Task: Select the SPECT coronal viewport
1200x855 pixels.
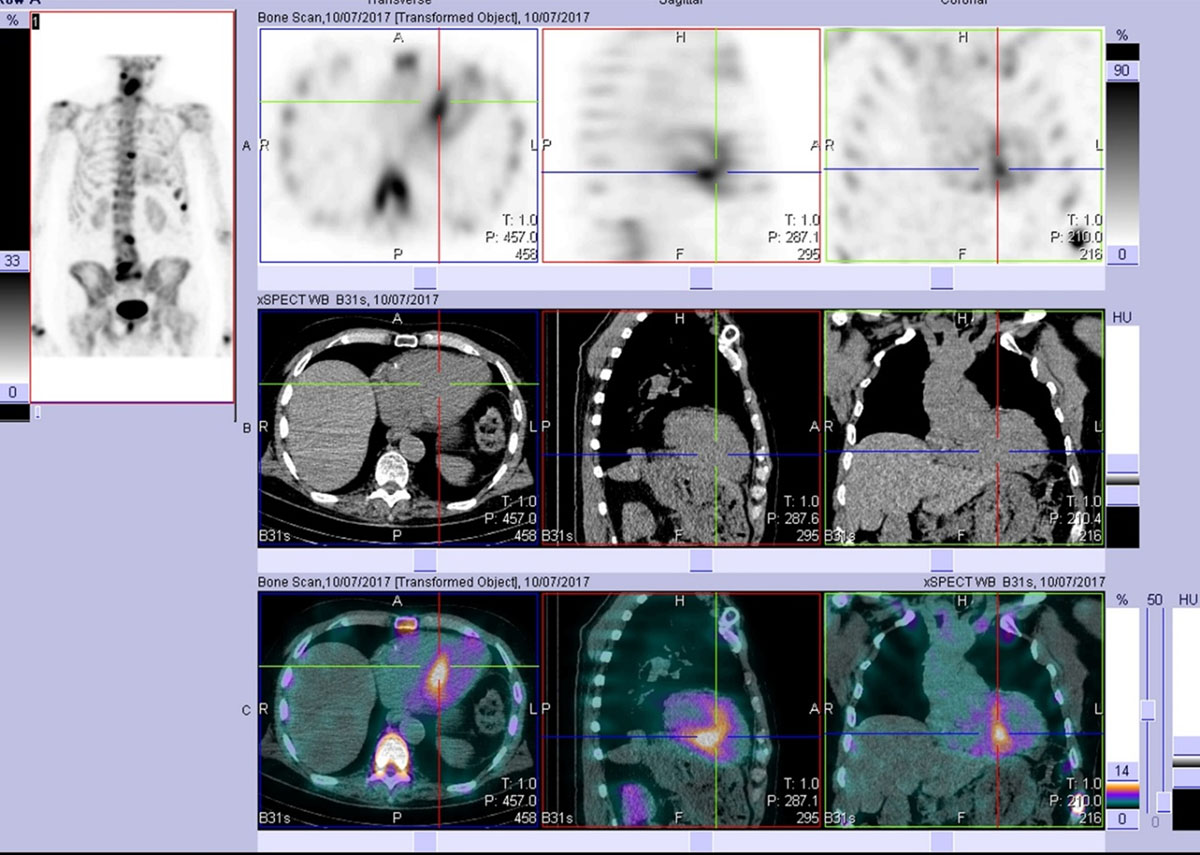Action: (x=964, y=146)
